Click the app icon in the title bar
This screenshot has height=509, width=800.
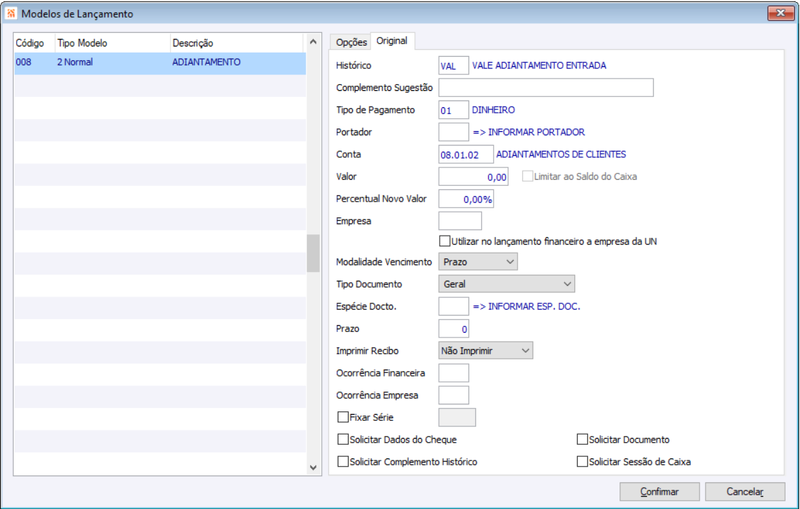coord(11,14)
